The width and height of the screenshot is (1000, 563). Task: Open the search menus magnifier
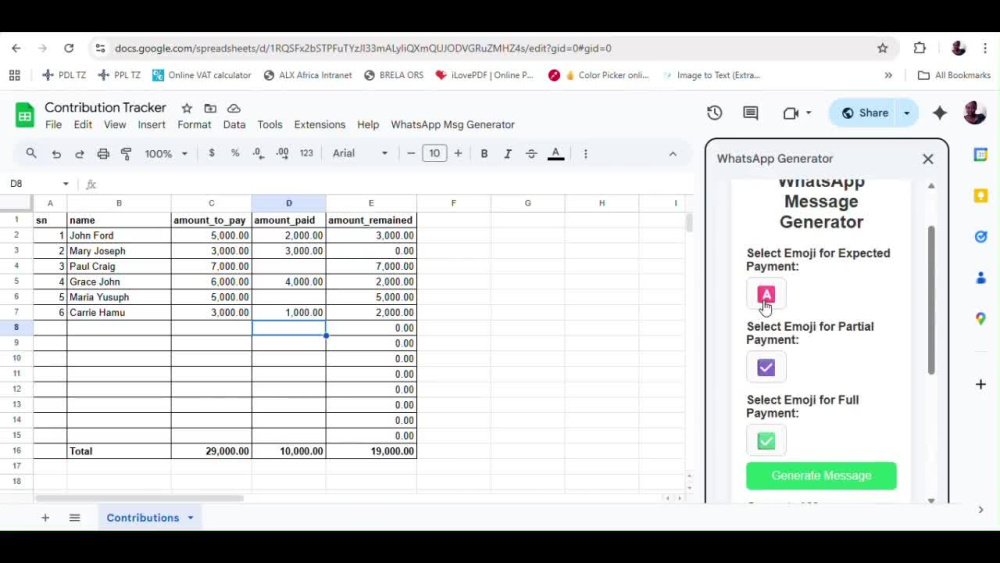point(31,154)
